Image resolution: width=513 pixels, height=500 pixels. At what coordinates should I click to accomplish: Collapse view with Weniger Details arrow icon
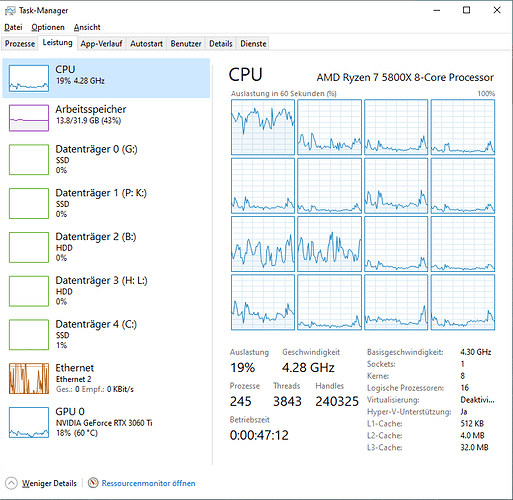[x=11, y=483]
